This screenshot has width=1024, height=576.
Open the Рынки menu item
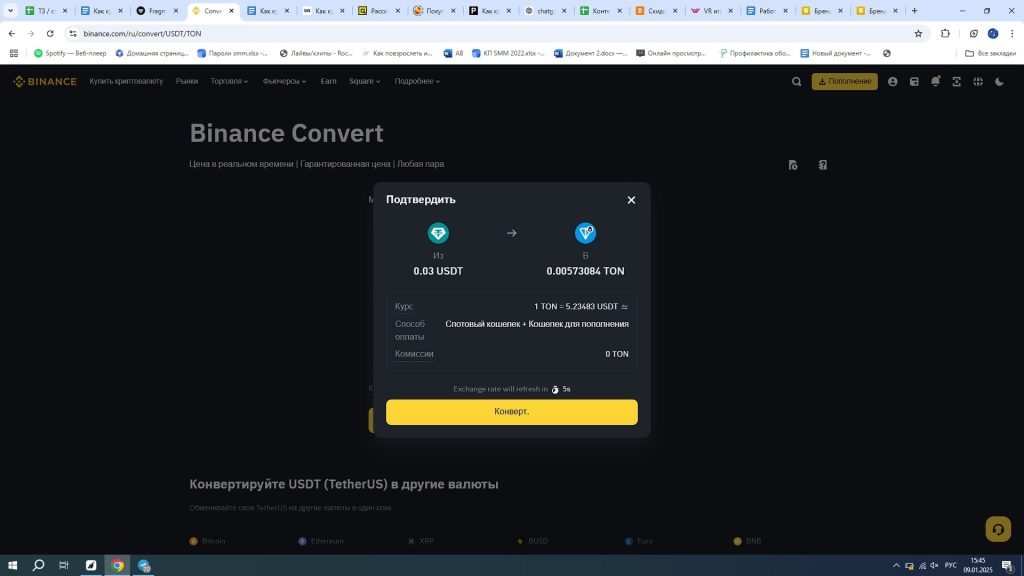click(187, 81)
